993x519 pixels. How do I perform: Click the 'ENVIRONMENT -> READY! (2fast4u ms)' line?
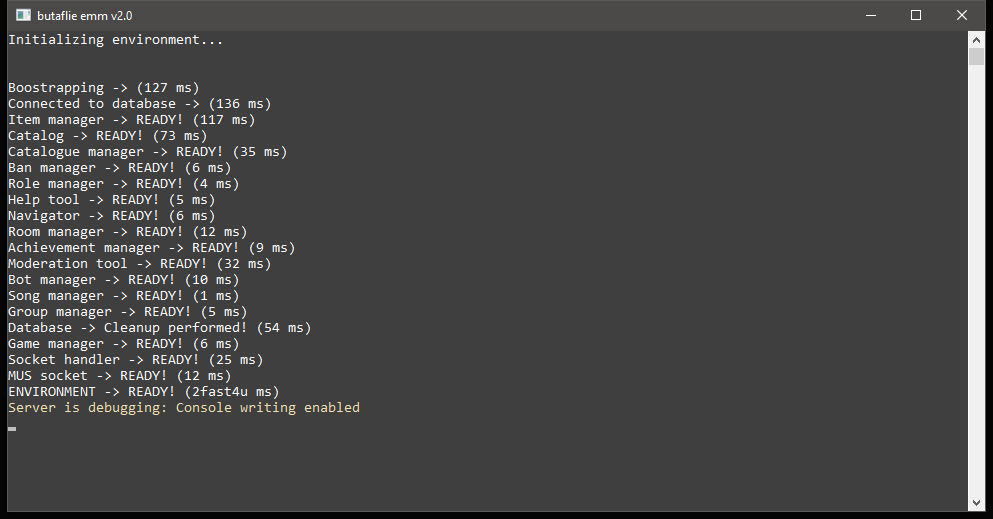tap(143, 392)
